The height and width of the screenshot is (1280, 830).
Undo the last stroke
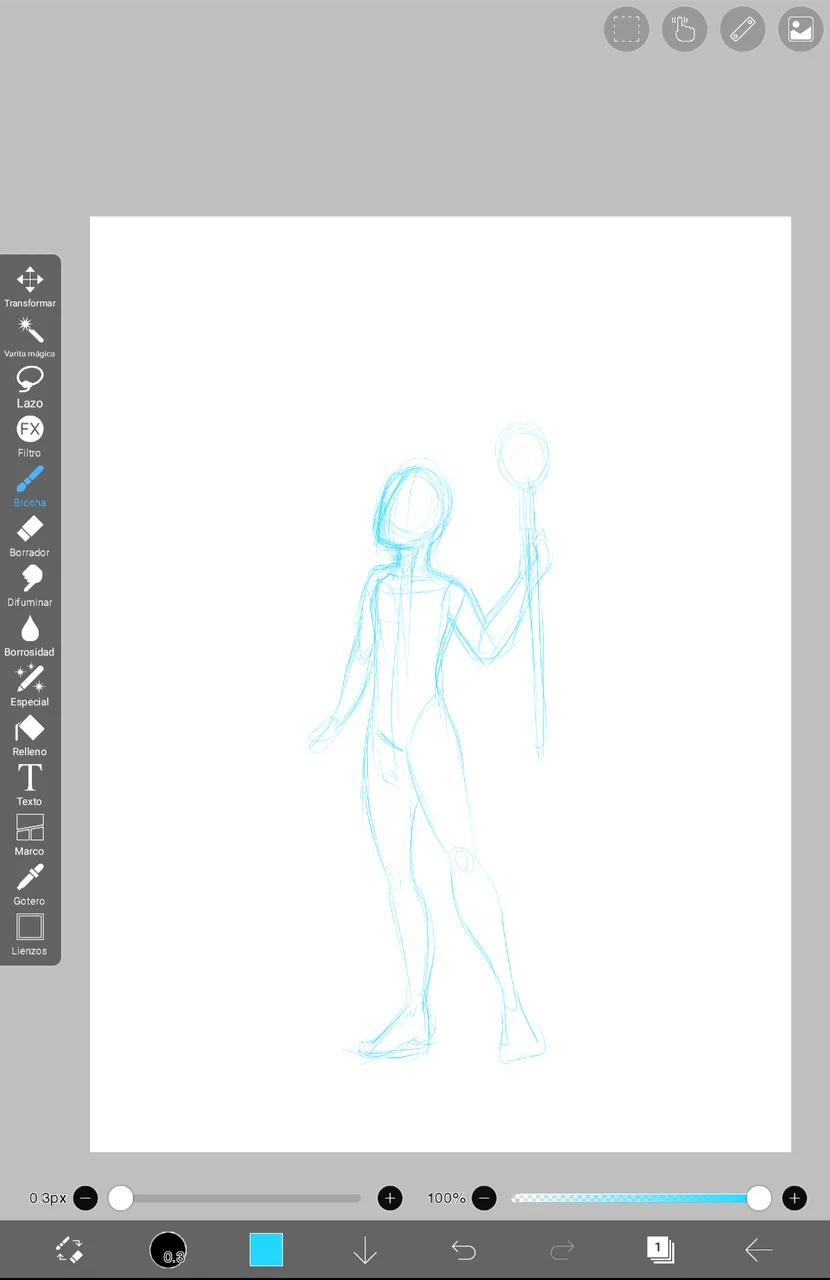(464, 1249)
